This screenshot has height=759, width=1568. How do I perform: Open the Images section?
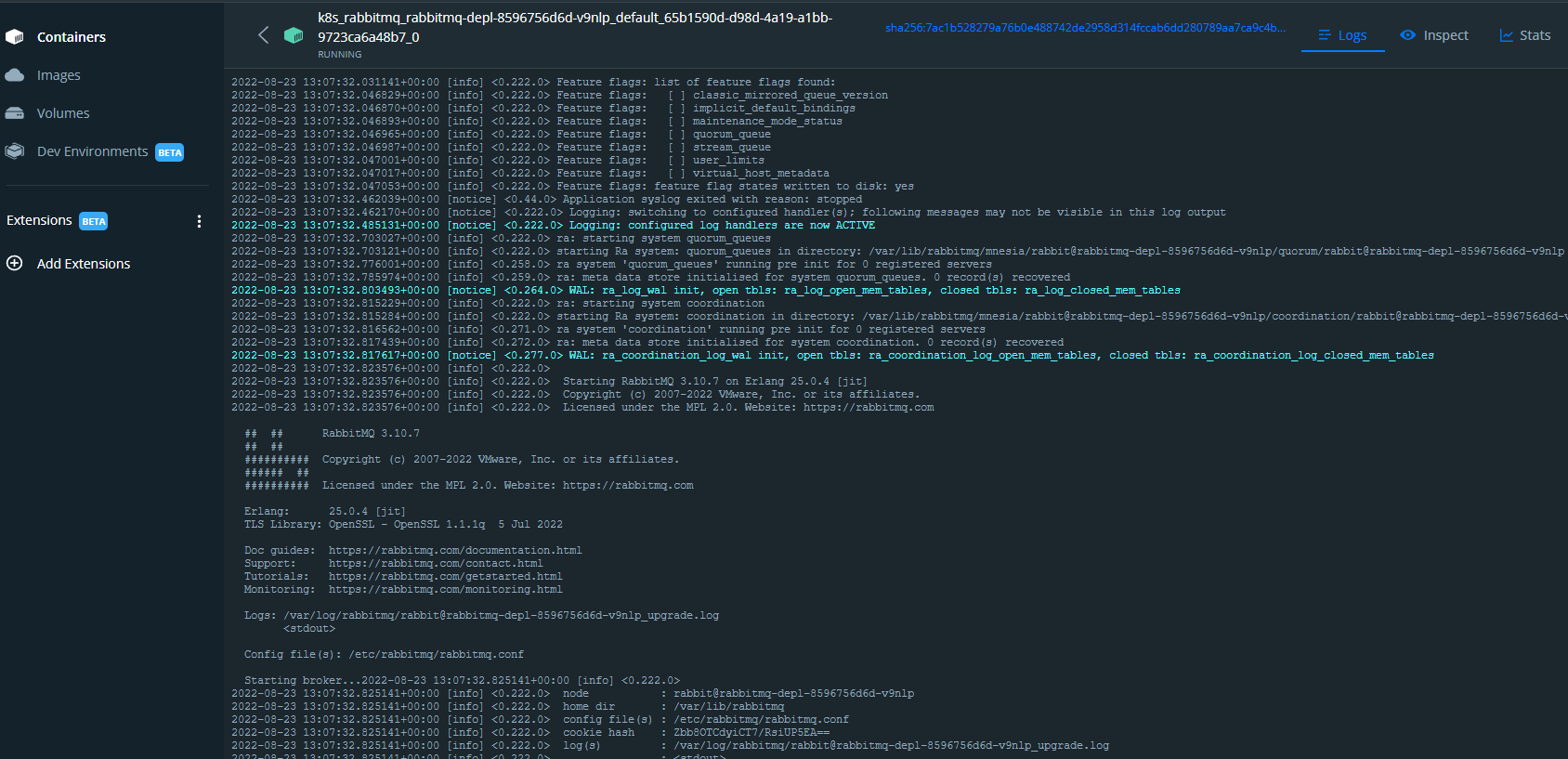pos(59,75)
